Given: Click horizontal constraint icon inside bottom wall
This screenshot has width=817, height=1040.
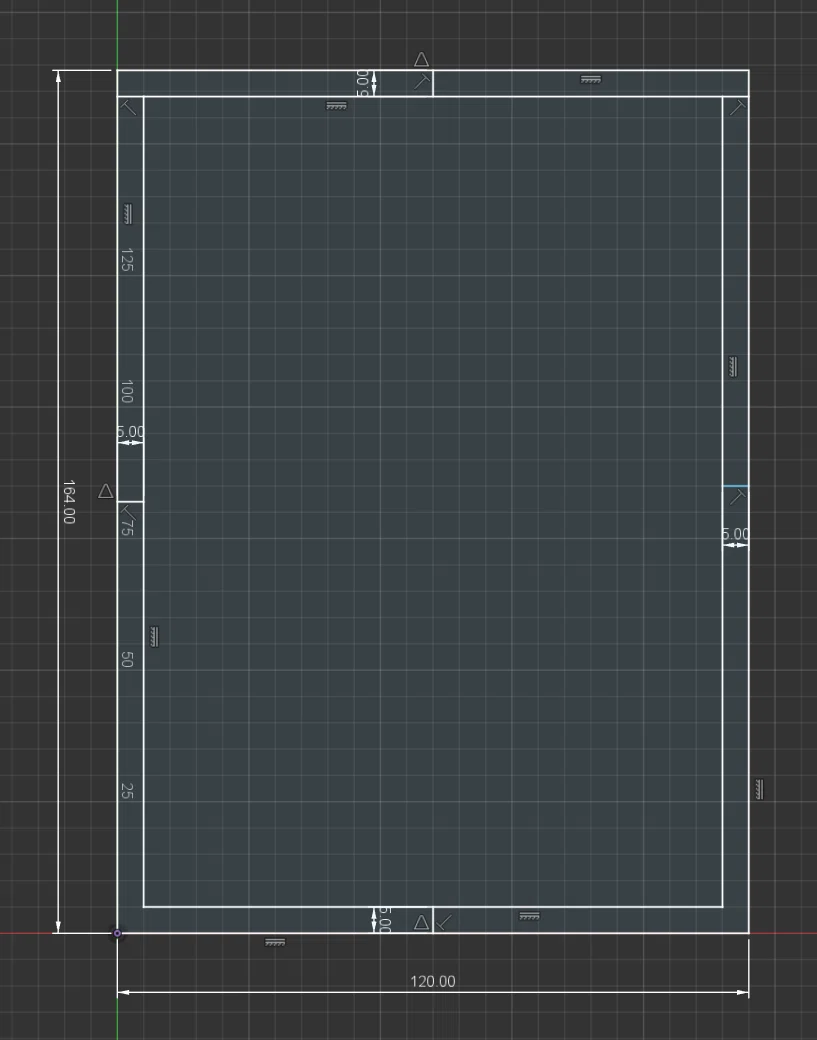Looking at the screenshot, I should pyautogui.click(x=529, y=917).
